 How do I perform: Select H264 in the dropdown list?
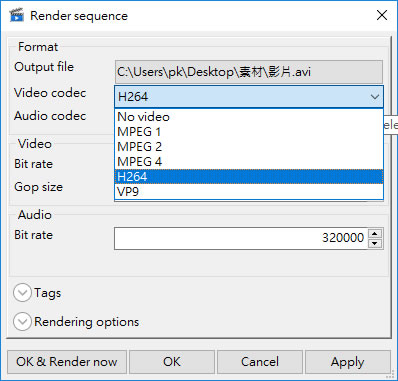point(249,177)
